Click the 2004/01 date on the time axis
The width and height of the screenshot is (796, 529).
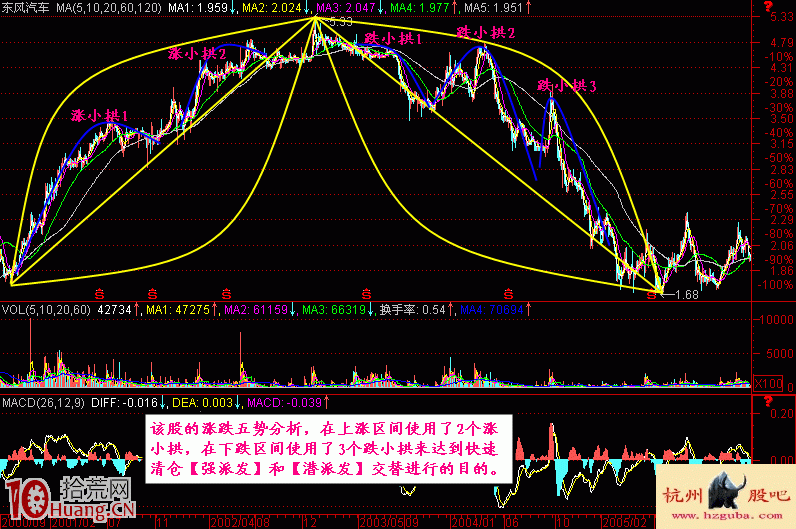(x=474, y=522)
